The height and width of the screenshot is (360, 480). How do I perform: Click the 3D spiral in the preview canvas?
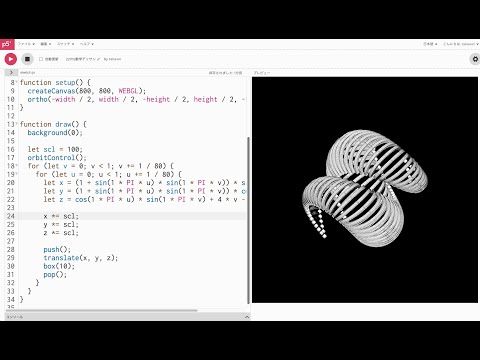point(365,188)
